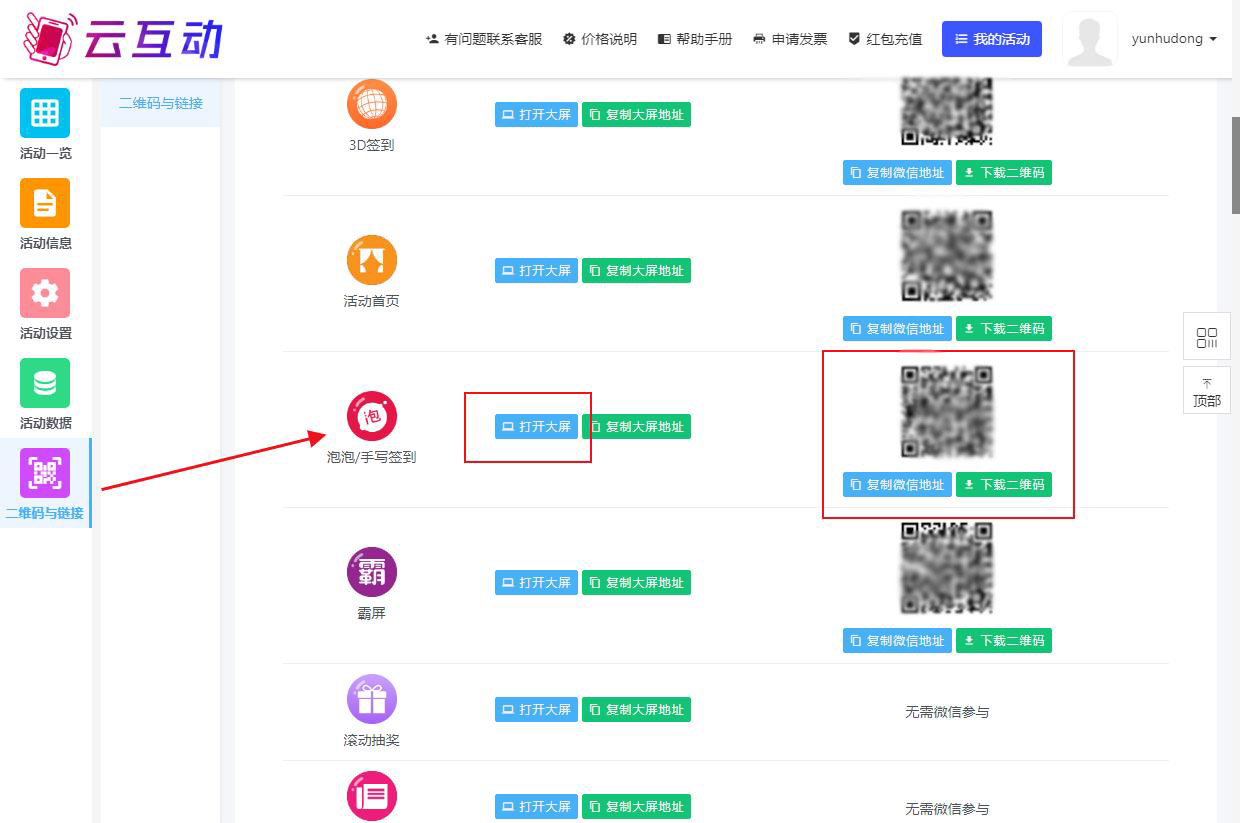Click the 顶部 back-to-top button
This screenshot has width=1240, height=823.
(x=1207, y=390)
